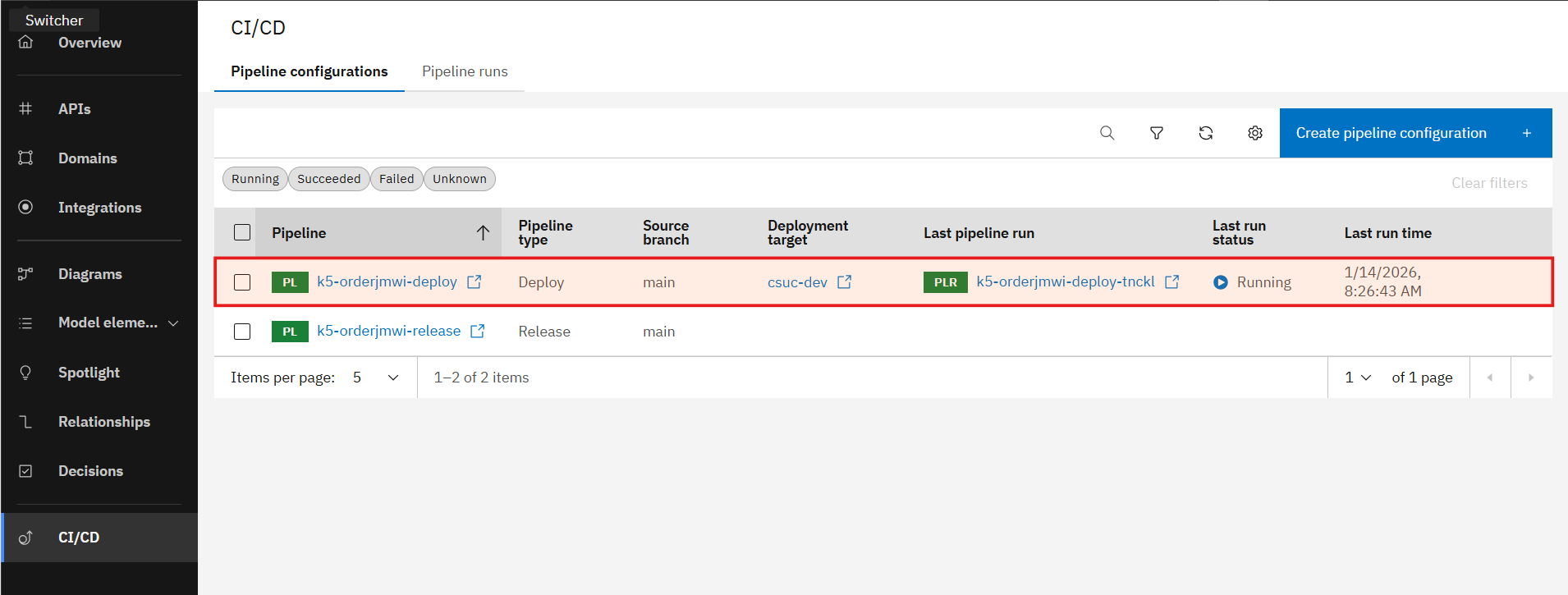Click the search magnifier icon in toolbar

point(1107,133)
